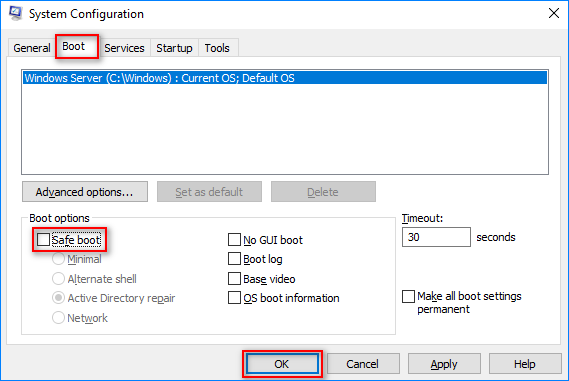Open the Tools tab
This screenshot has height=381, width=569.
click(217, 48)
